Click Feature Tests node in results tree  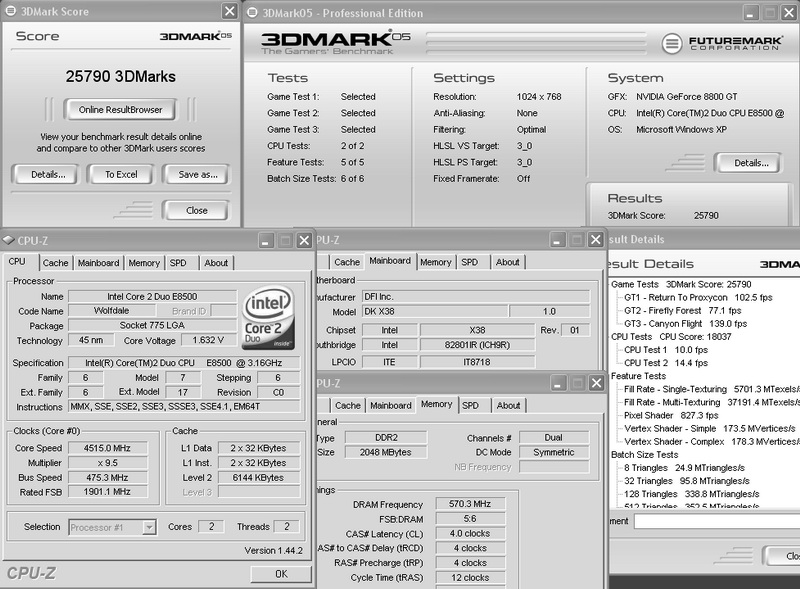(x=638, y=376)
